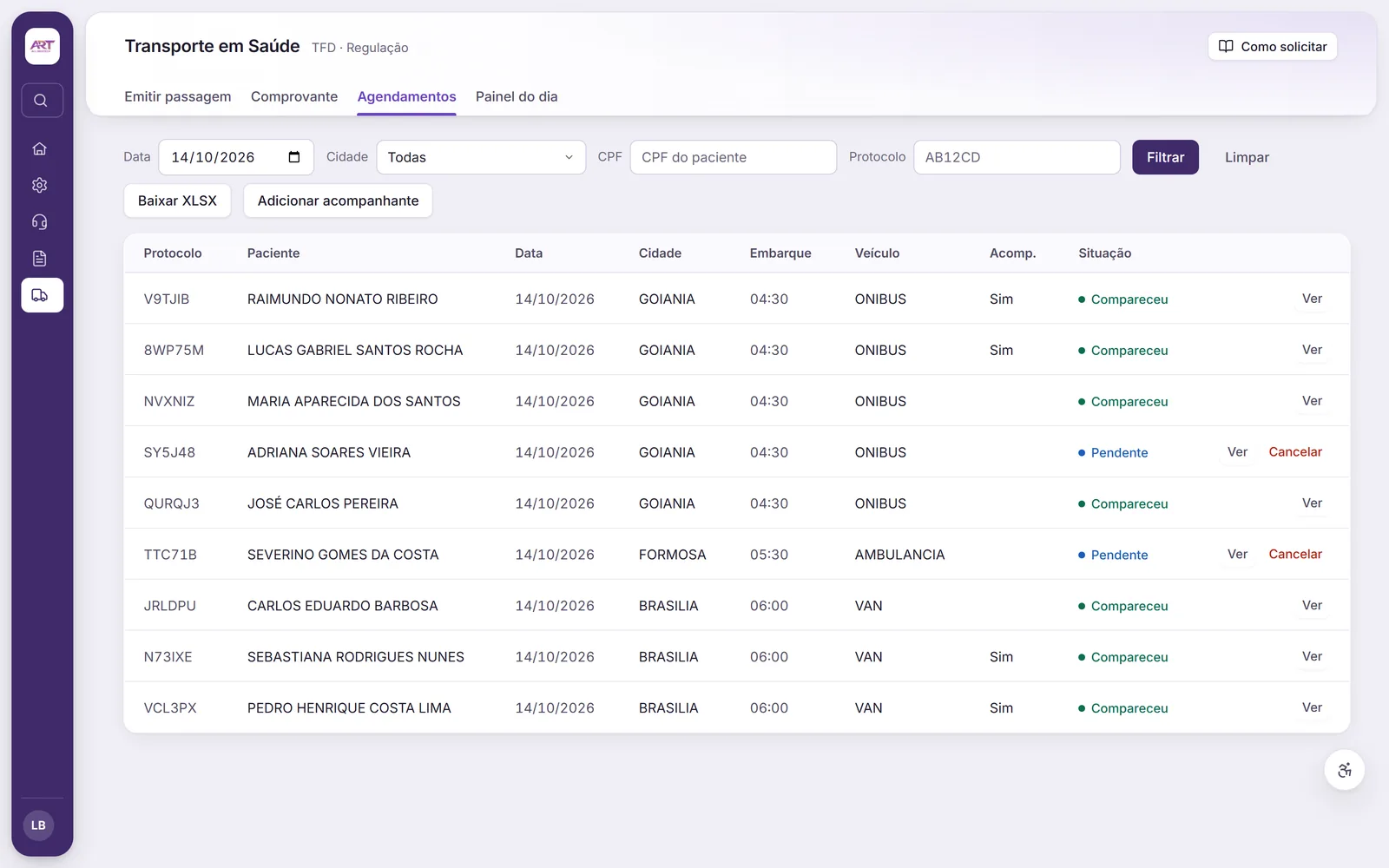Click Ver for ADRIANA SOARES VIEIRA
1389x868 pixels.
[x=1237, y=452]
